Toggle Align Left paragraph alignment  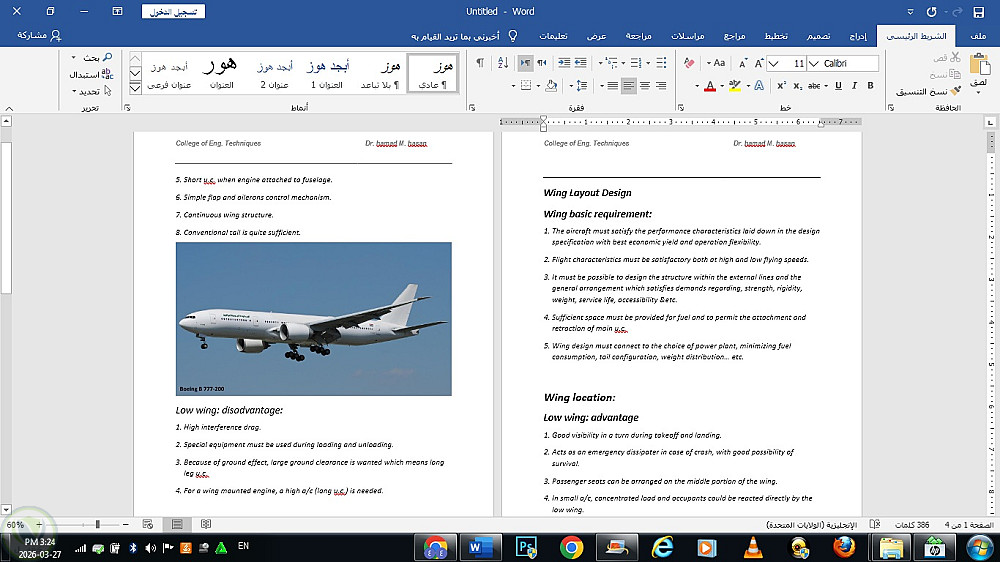629,85
